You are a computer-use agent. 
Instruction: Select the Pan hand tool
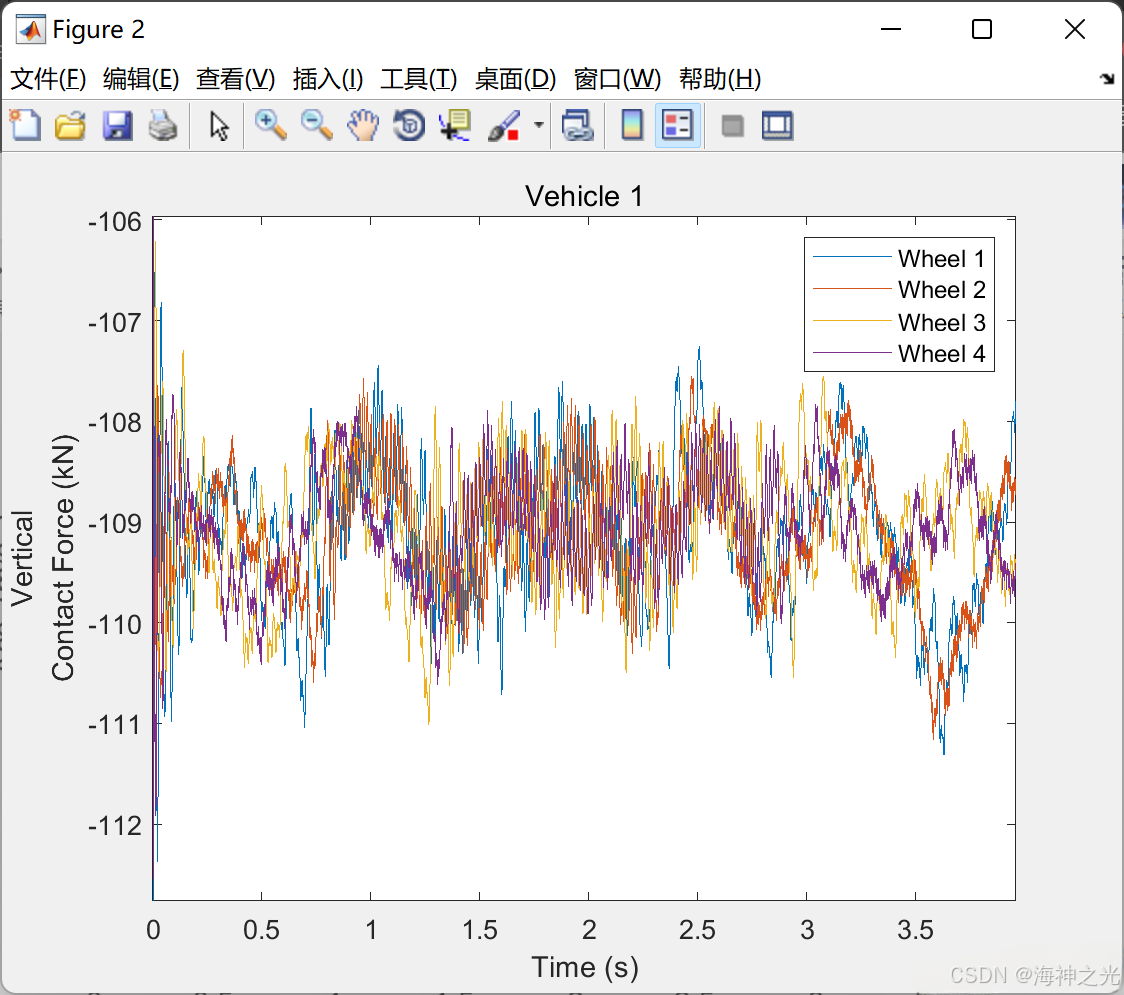[363, 125]
